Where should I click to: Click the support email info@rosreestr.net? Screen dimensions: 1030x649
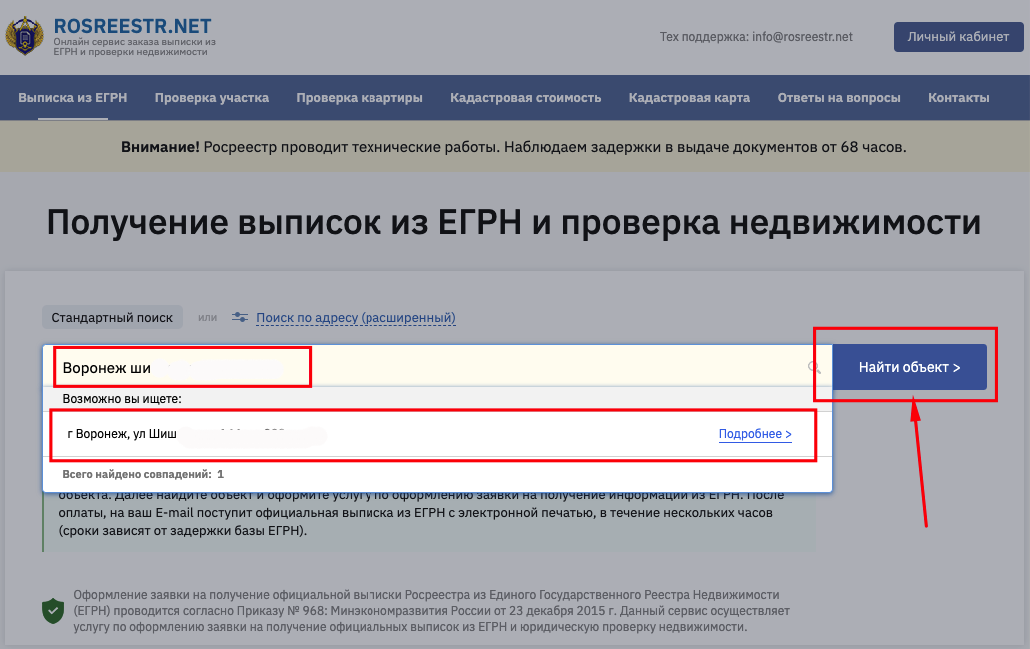(802, 37)
